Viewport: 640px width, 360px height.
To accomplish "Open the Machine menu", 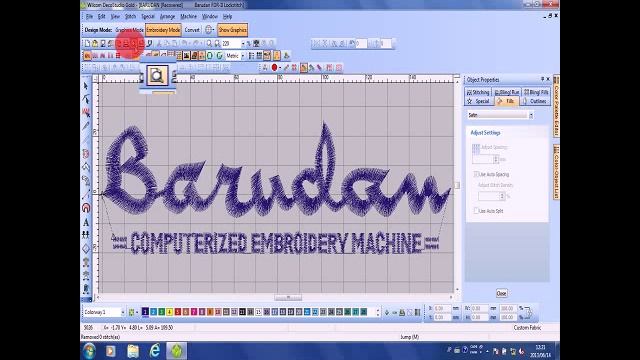I will [189, 17].
